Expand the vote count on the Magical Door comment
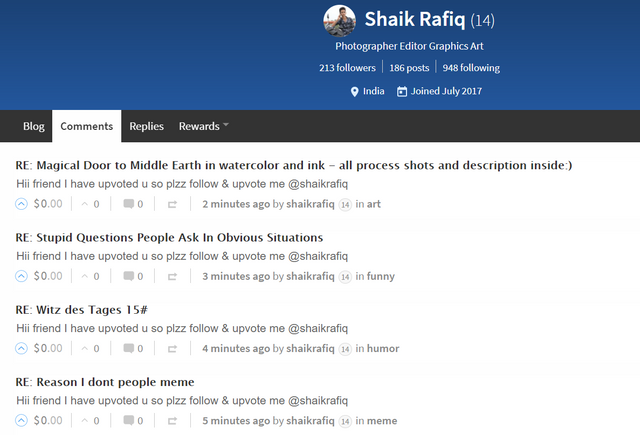Image resolution: width=640 pixels, height=435 pixels. (91, 204)
